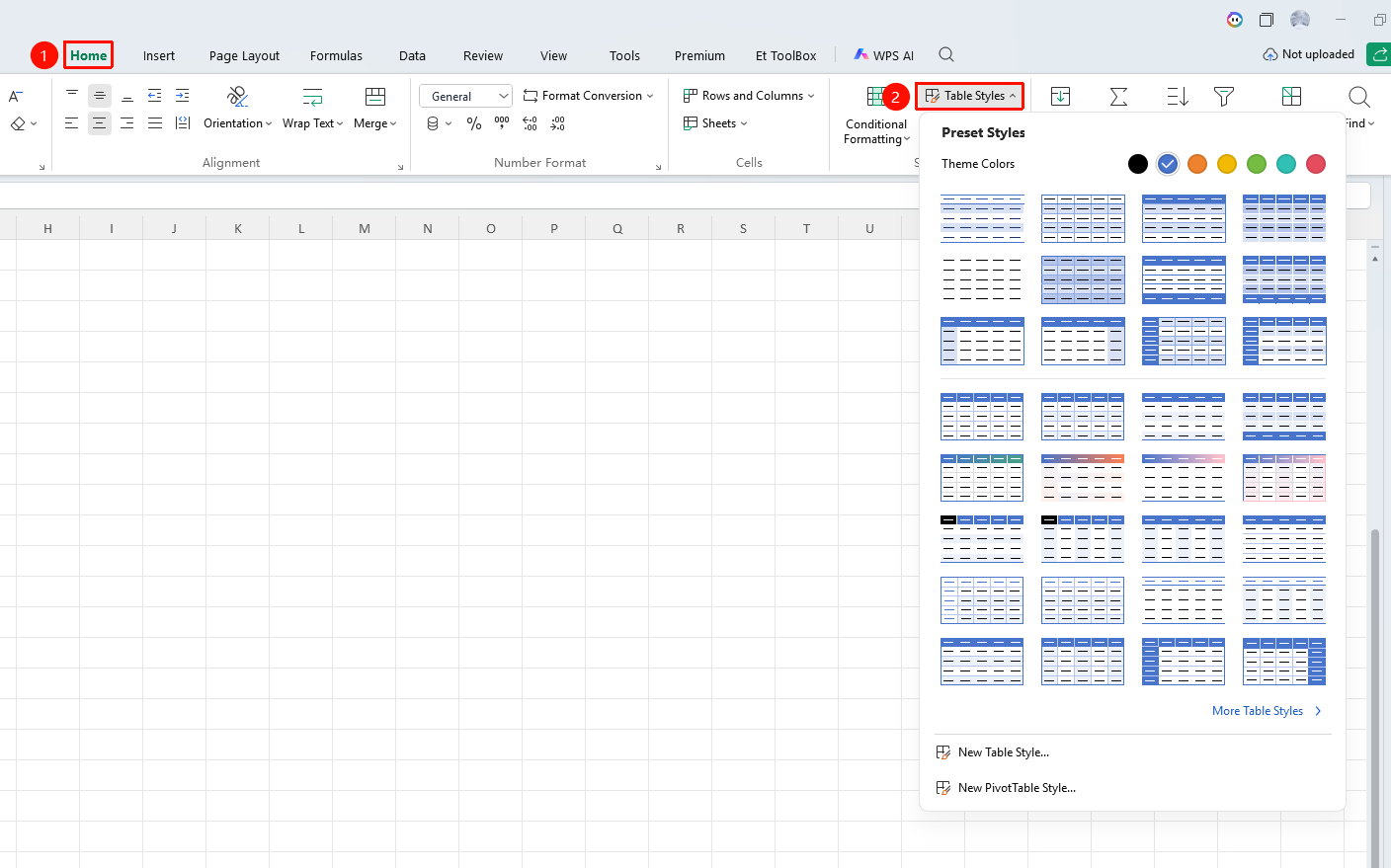Switch to the Formulas tab
1391x868 pixels.
click(336, 55)
